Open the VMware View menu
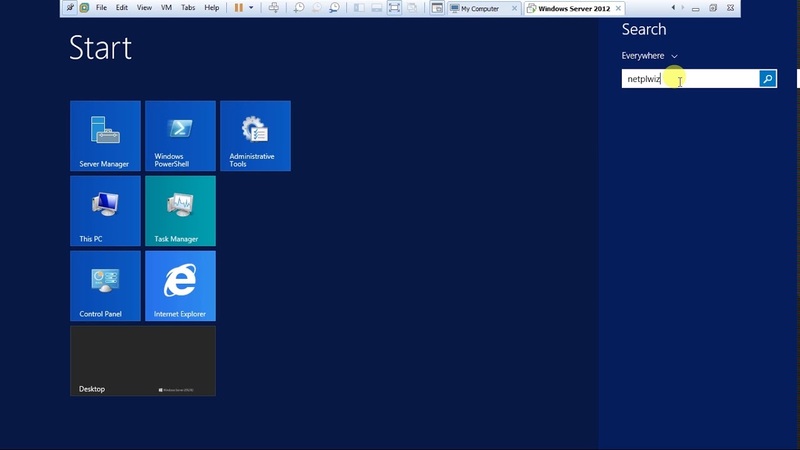Screen dimensions: 800x450 (144, 8)
